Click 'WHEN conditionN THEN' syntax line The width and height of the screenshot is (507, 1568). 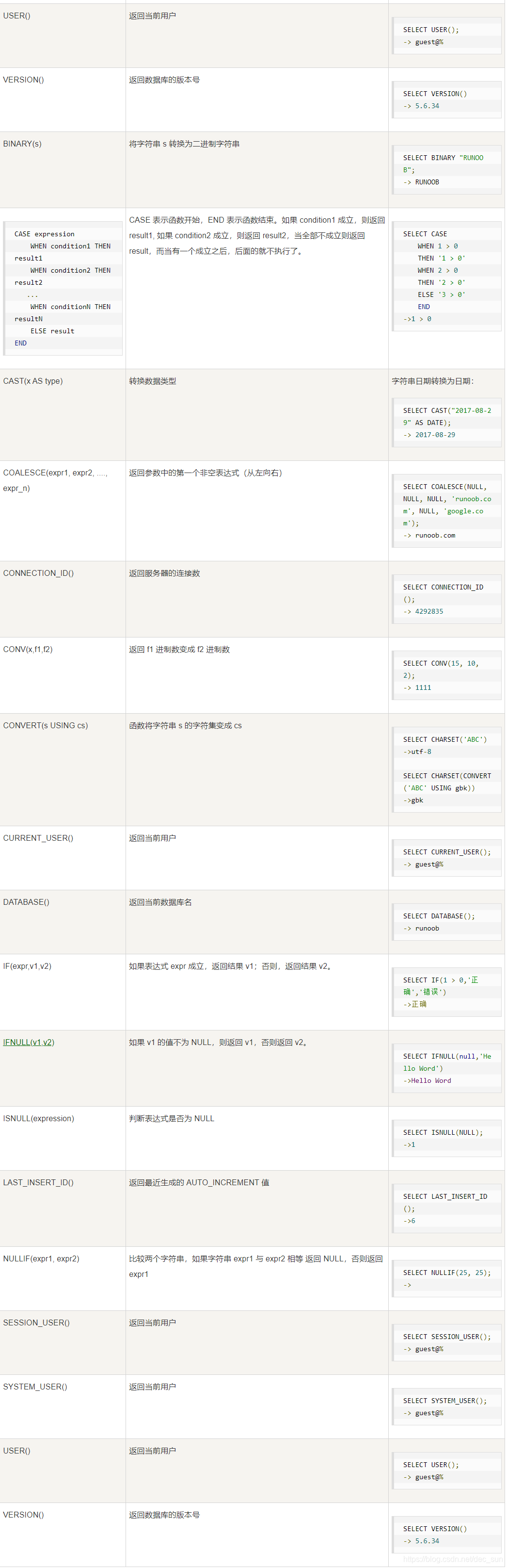coord(70,307)
